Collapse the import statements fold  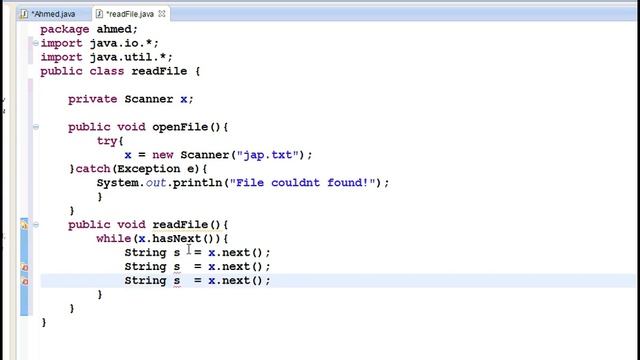(x=36, y=43)
